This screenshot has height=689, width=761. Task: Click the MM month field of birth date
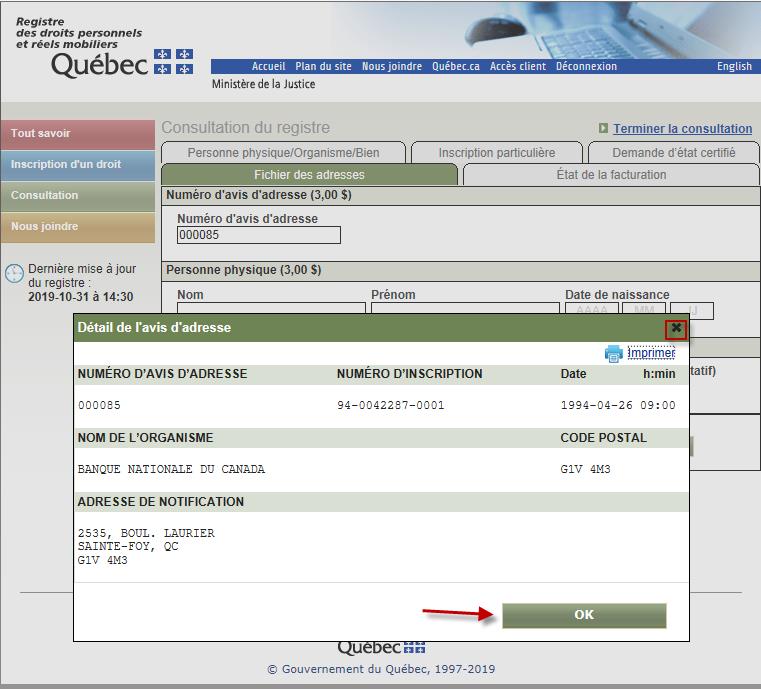[x=644, y=308]
